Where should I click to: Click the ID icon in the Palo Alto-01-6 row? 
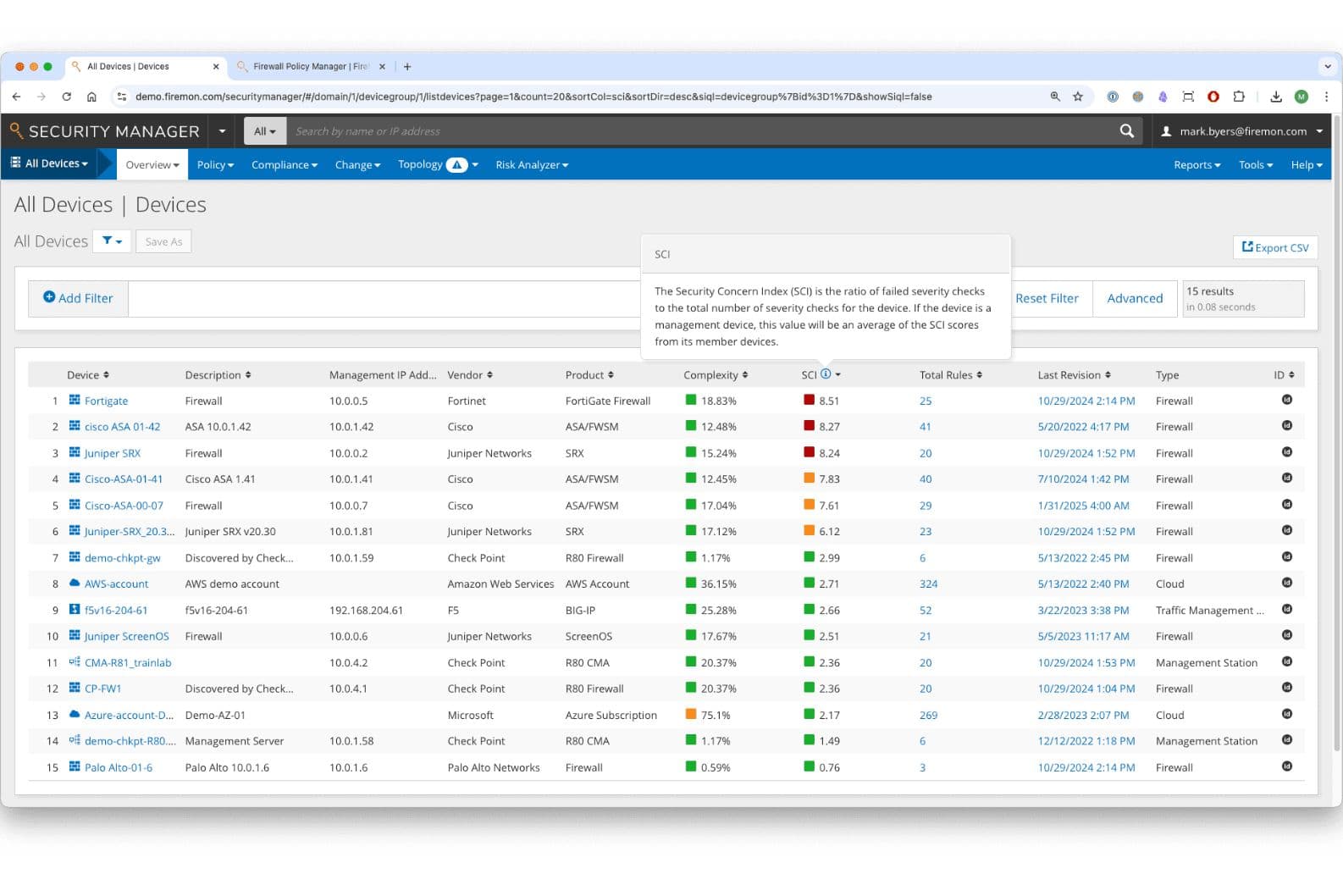[1287, 766]
